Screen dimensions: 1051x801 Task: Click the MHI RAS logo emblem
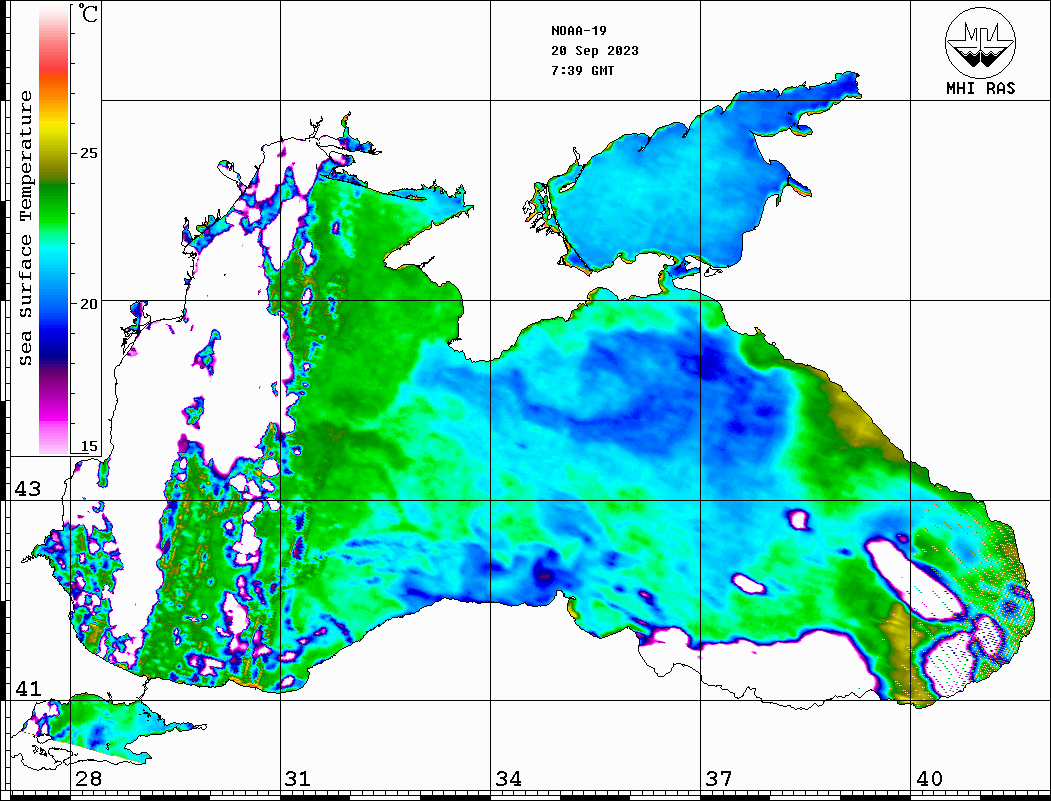(980, 42)
